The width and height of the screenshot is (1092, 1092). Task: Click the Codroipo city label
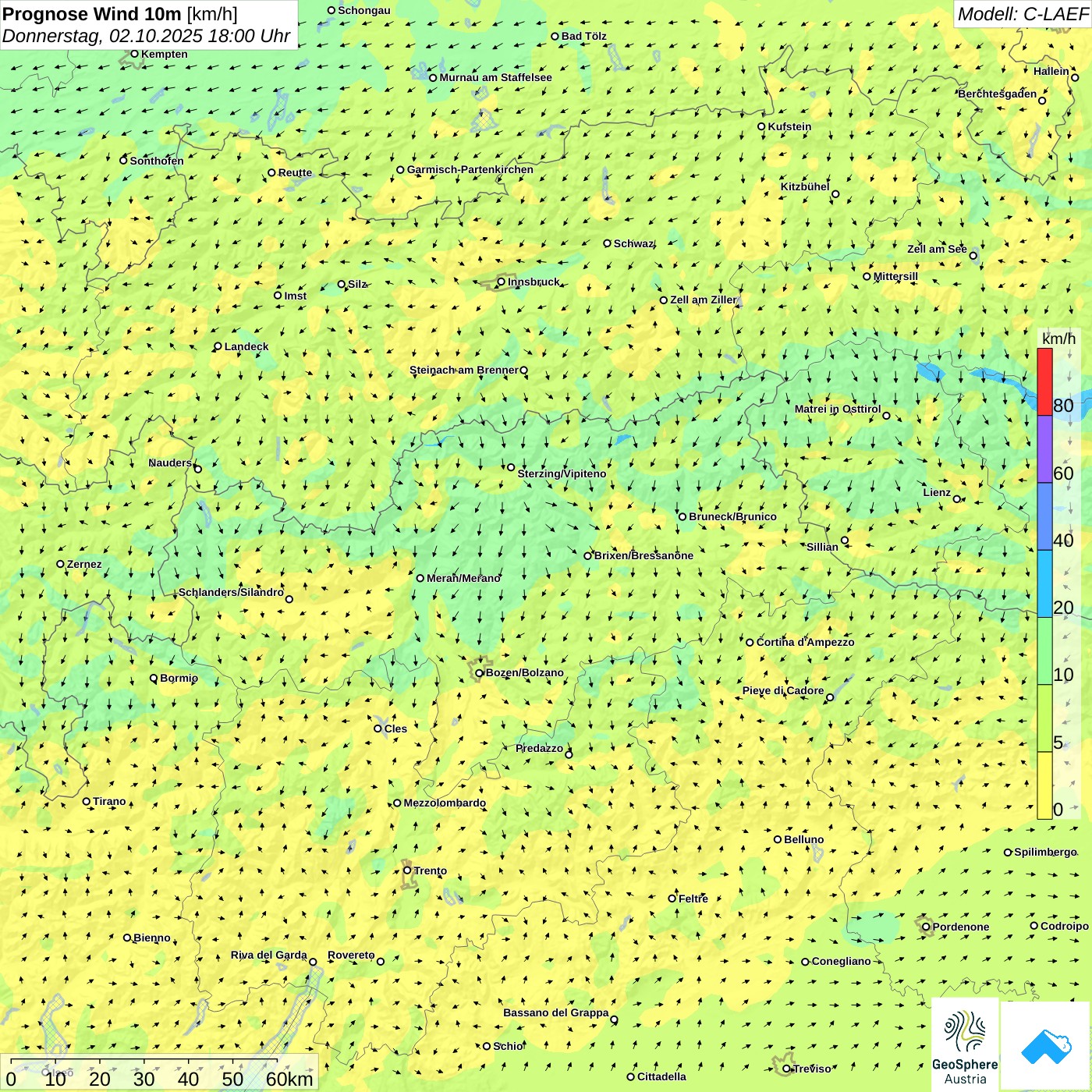[1065, 926]
